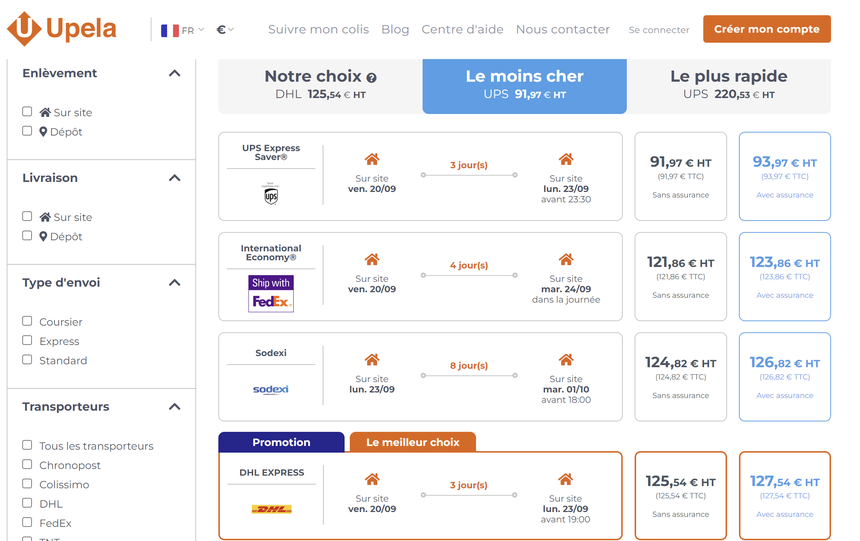Open the Blog menu link
Screen dimensions: 860x541
tap(395, 30)
